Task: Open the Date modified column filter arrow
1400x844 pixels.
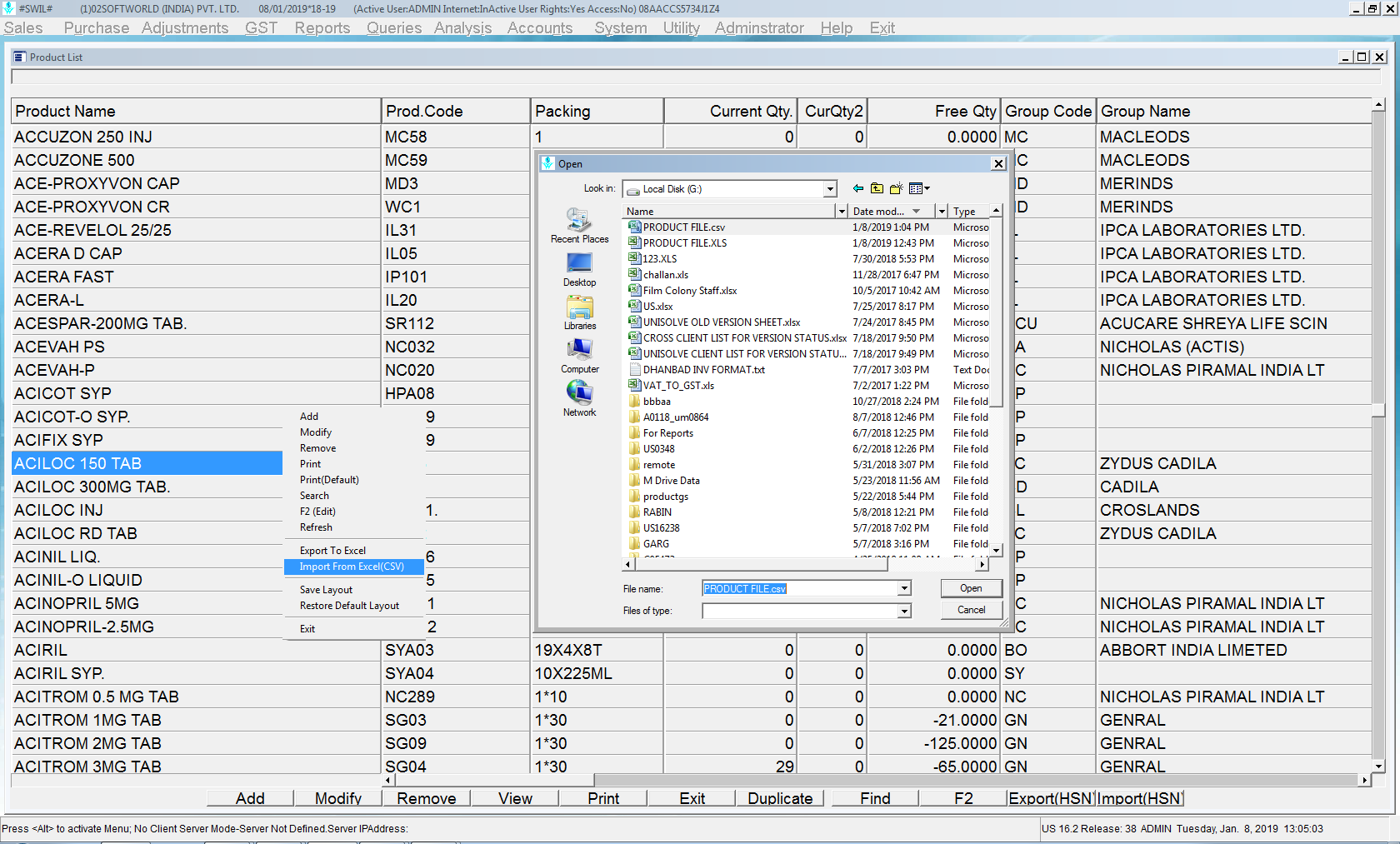Action: 942,212
